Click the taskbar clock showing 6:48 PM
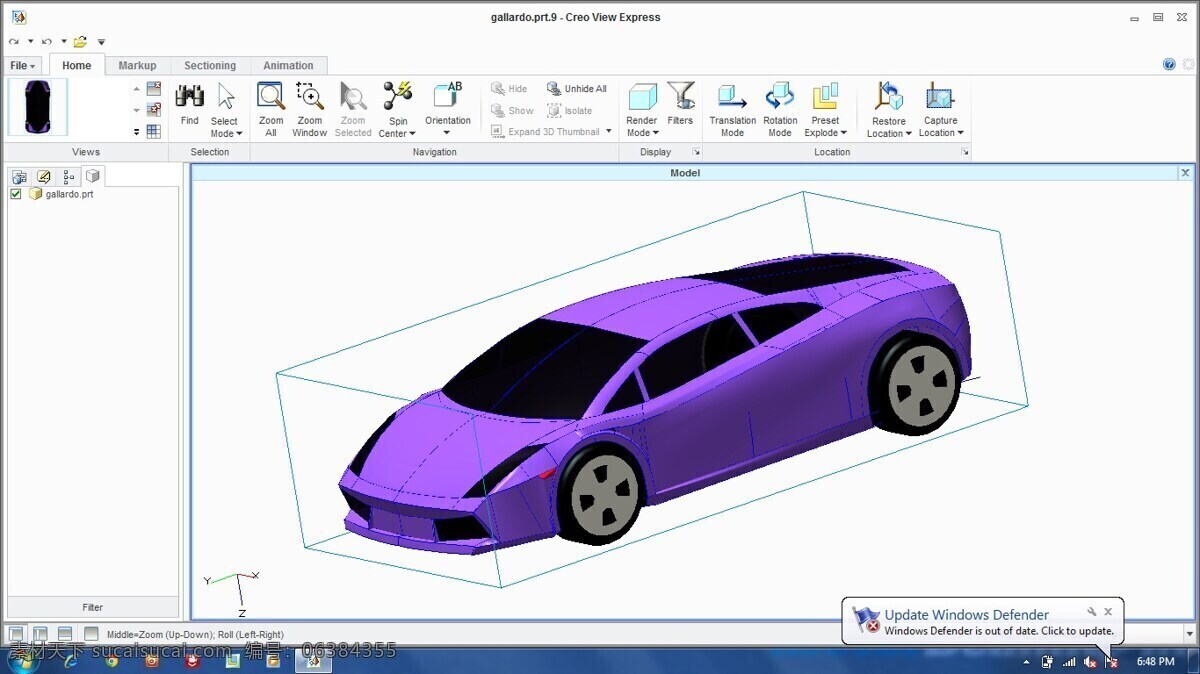Viewport: 1200px width, 674px height. point(1155,661)
